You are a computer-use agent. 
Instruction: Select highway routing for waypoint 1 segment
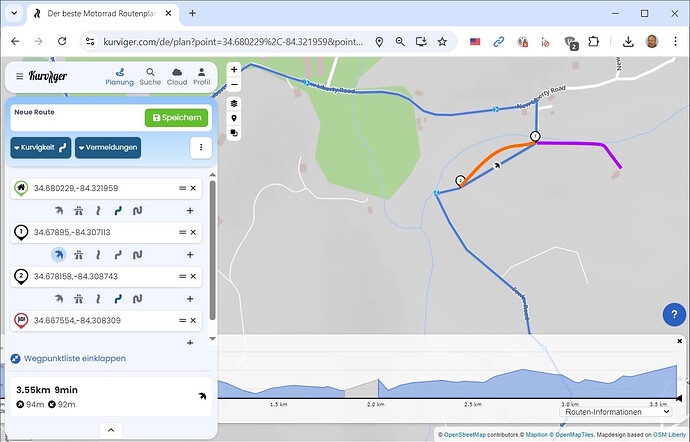tap(79, 255)
